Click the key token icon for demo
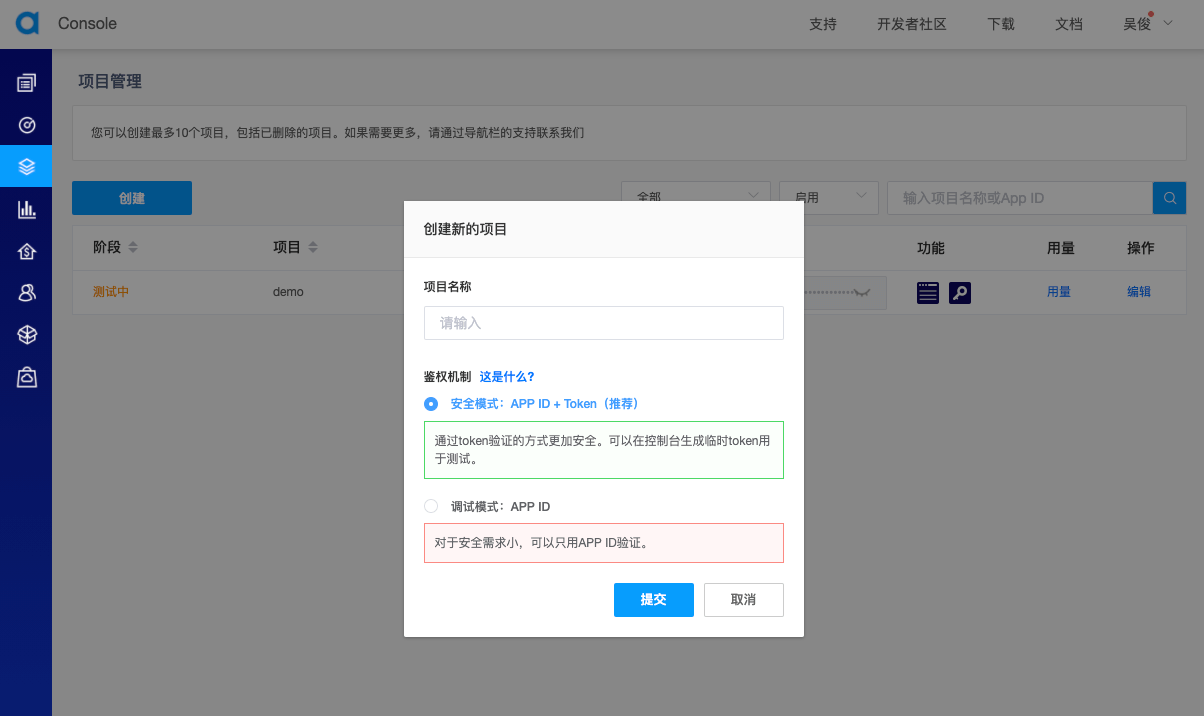Viewport: 1204px width, 716px height. point(960,293)
